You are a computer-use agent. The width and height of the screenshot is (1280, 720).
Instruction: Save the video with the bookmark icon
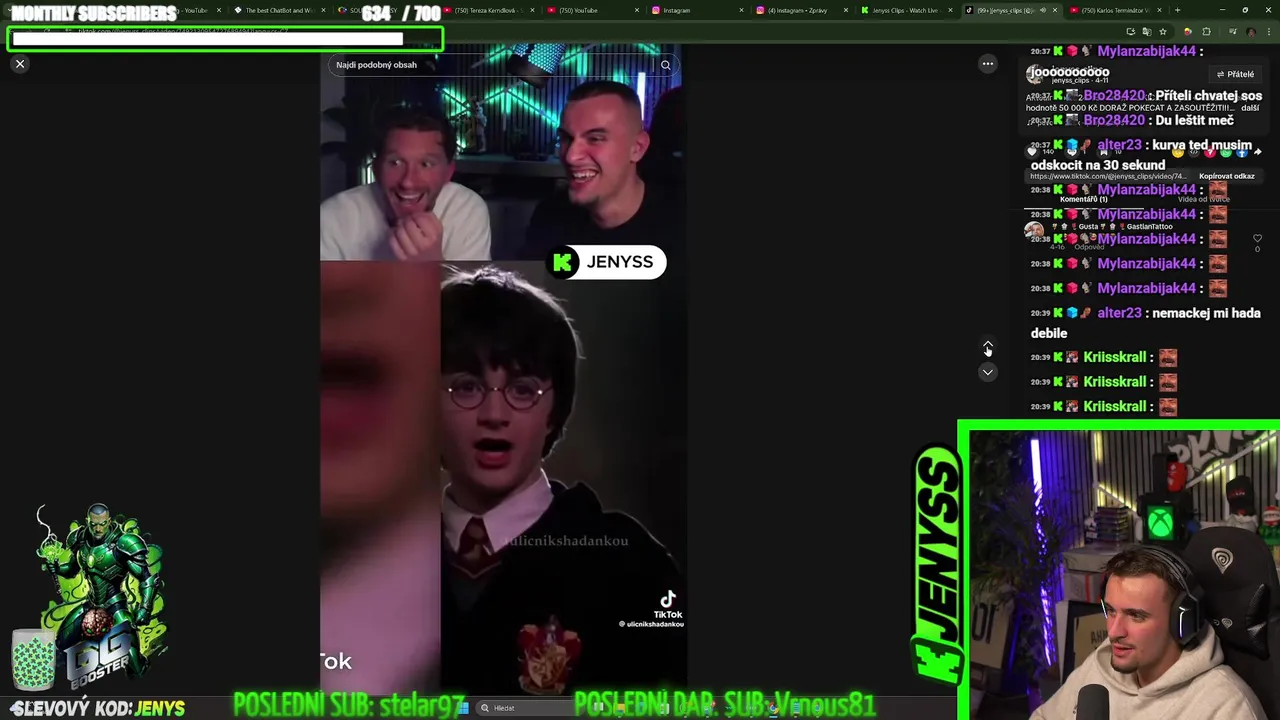tap(1103, 151)
